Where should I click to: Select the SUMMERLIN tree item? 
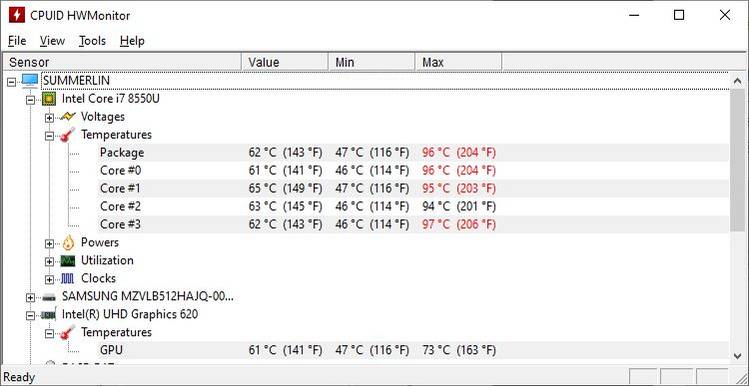(x=76, y=80)
